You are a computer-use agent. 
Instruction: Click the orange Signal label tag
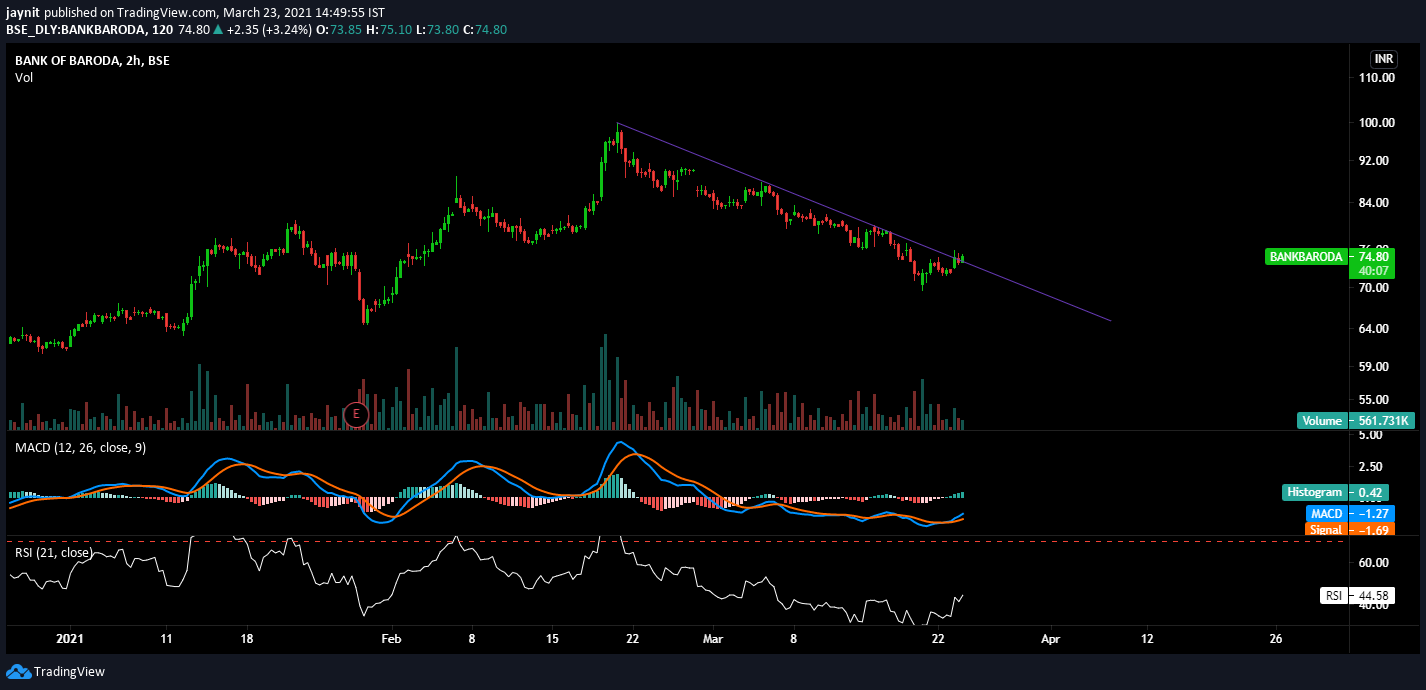click(1326, 530)
